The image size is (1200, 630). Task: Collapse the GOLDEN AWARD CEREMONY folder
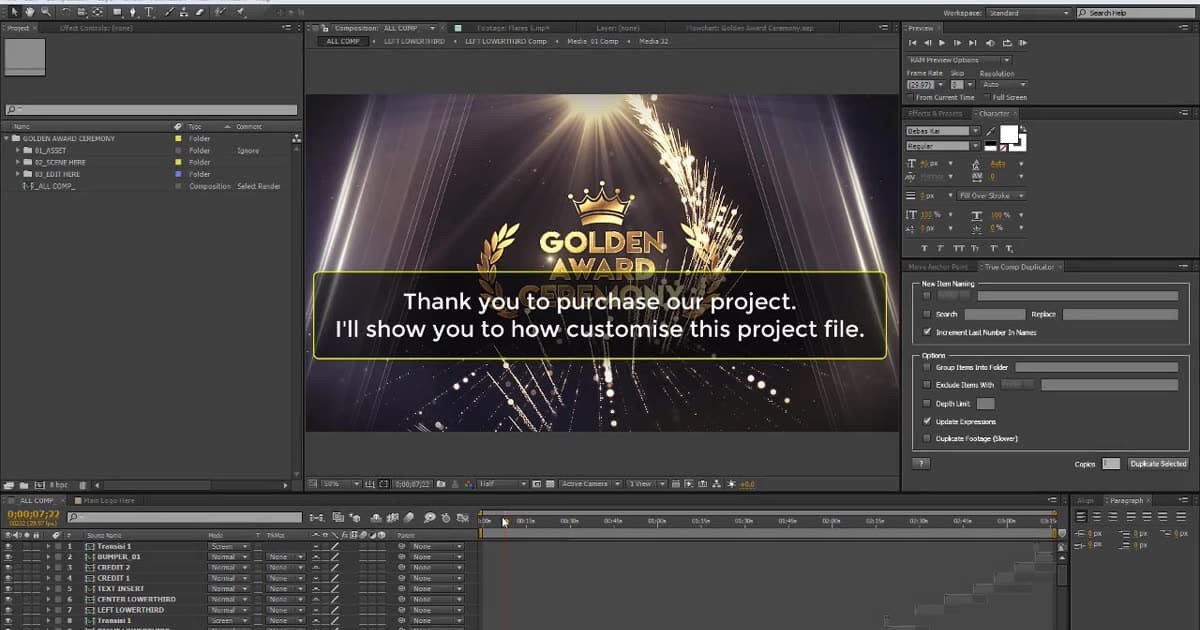[7, 138]
